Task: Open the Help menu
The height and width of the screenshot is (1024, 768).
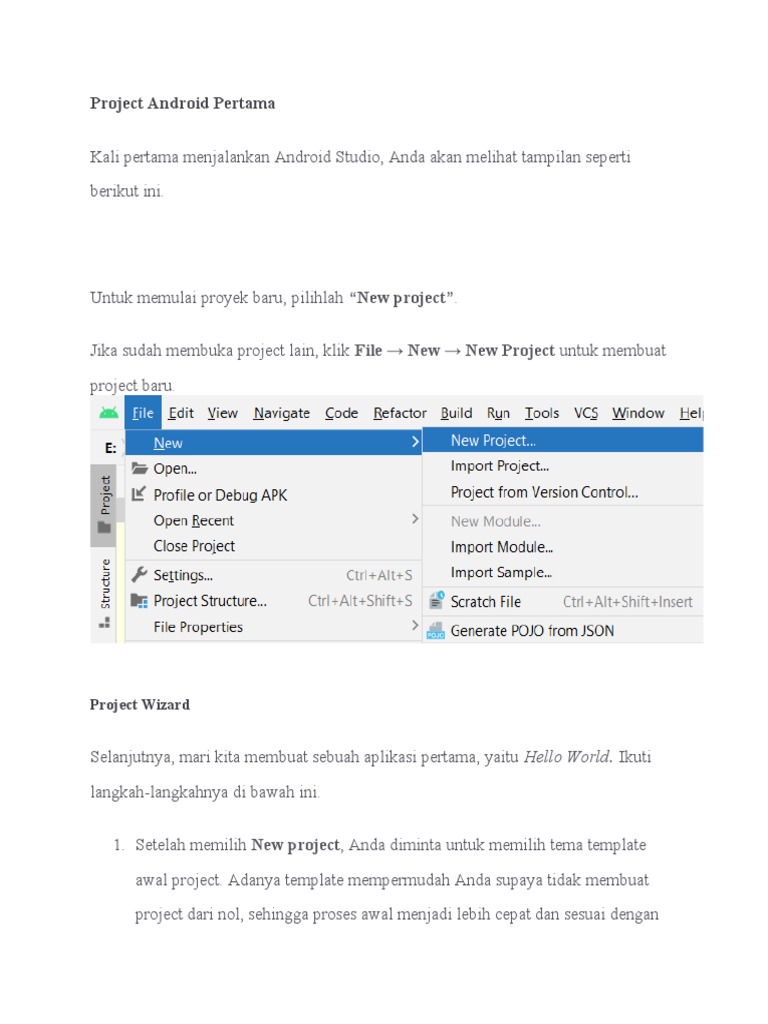Action: (691, 413)
